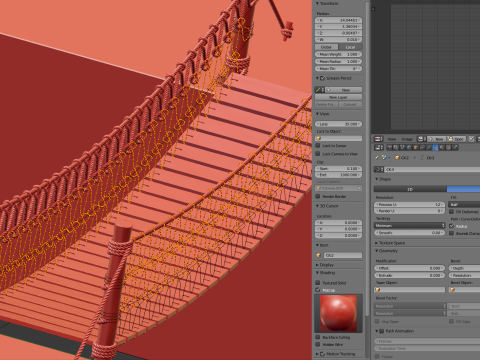Enable Hidden Wire checkbox
The image size is (480, 360).
click(x=318, y=344)
